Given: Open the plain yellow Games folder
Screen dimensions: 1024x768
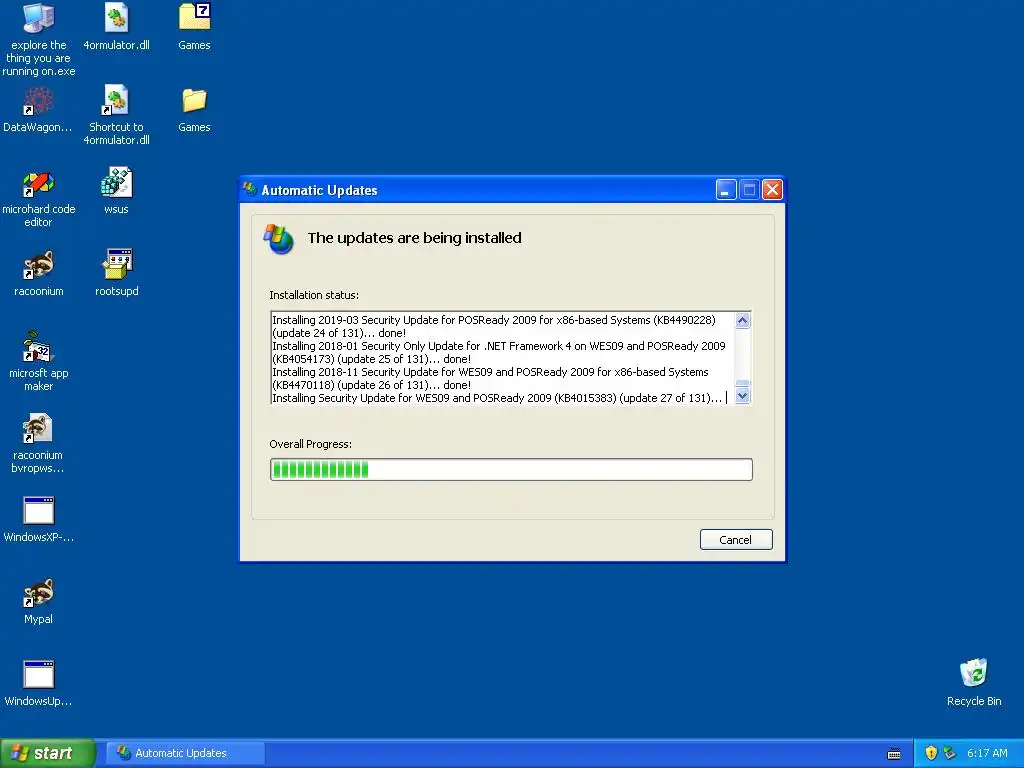Looking at the screenshot, I should pos(194,110).
